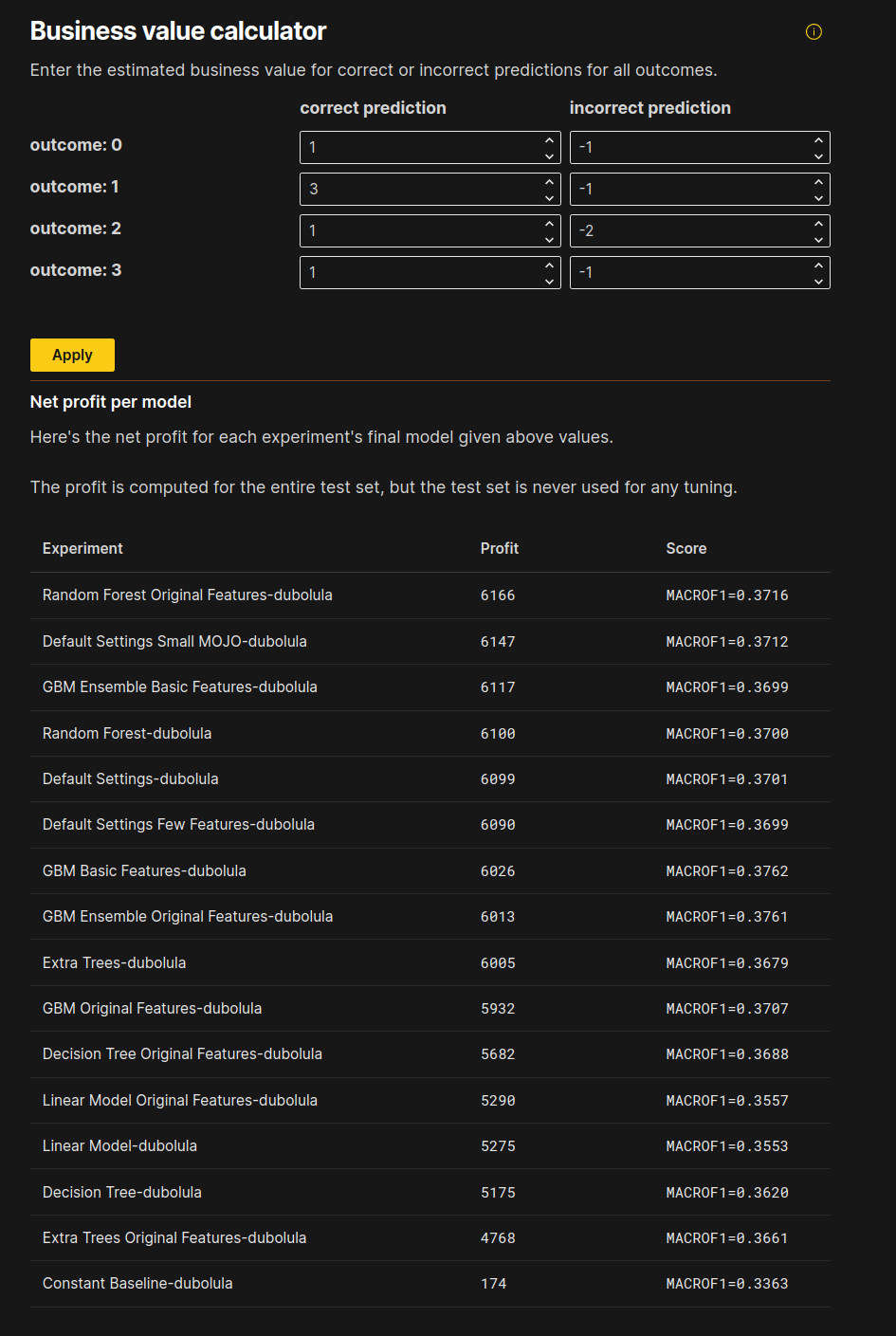
Task: Click the Experiment column header
Action: (82, 548)
